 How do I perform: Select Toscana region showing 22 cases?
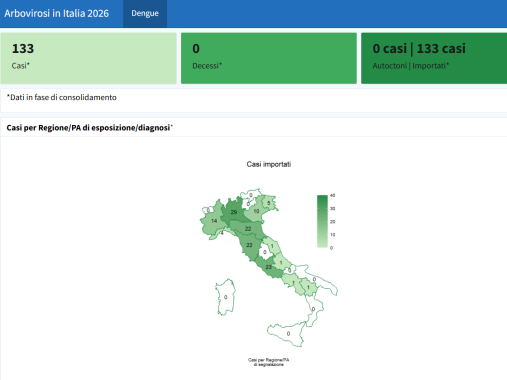pos(249,245)
